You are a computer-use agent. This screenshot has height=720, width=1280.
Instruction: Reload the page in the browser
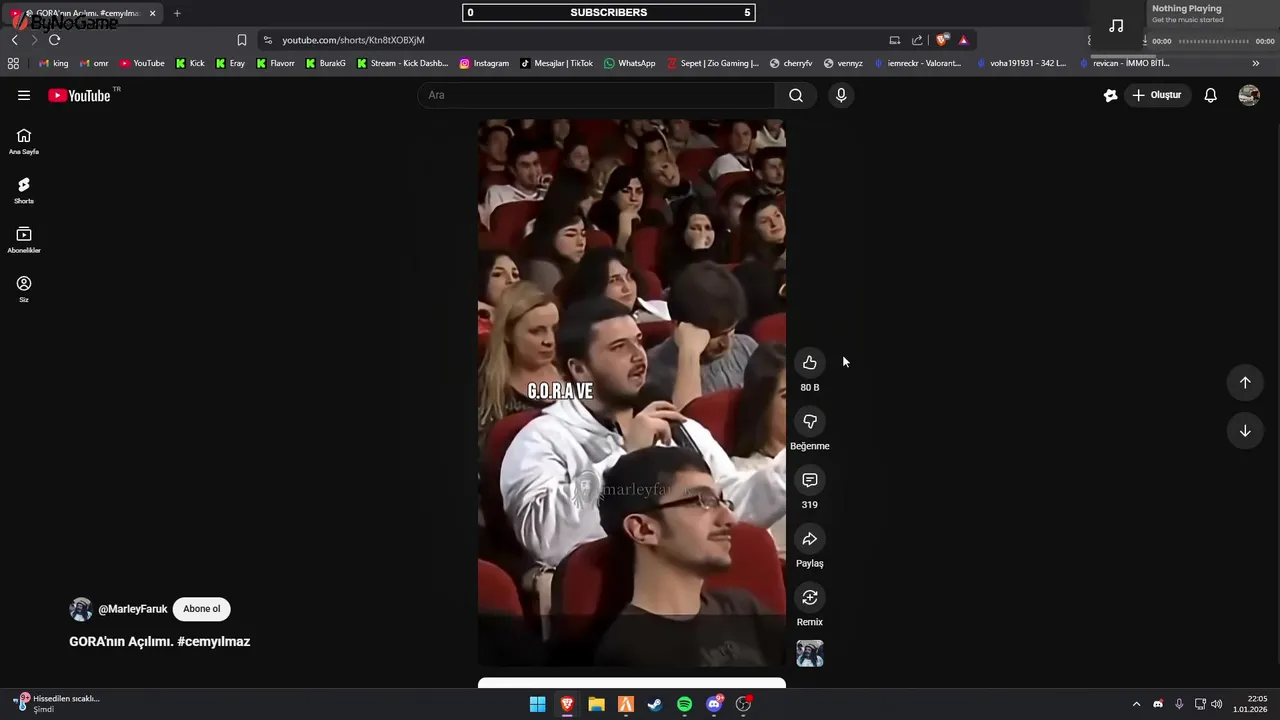(x=54, y=40)
